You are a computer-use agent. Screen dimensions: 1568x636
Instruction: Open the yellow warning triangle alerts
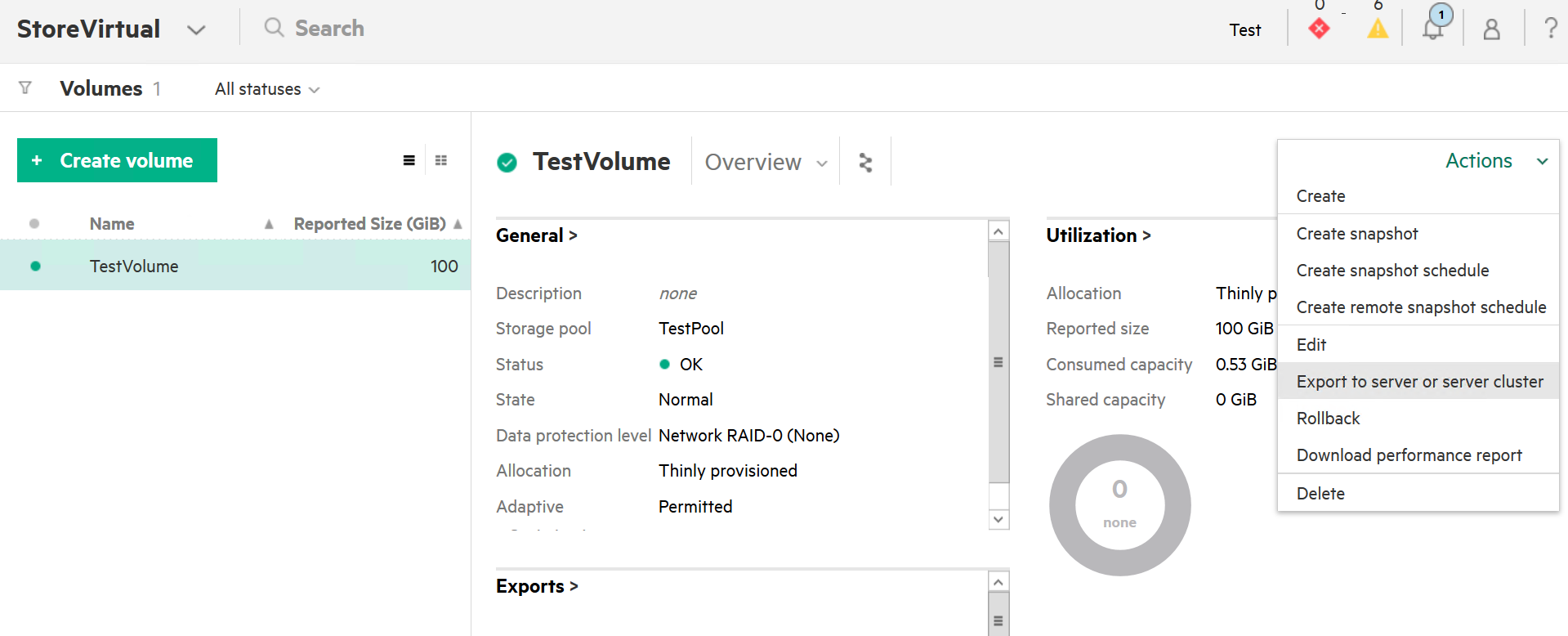(1378, 29)
